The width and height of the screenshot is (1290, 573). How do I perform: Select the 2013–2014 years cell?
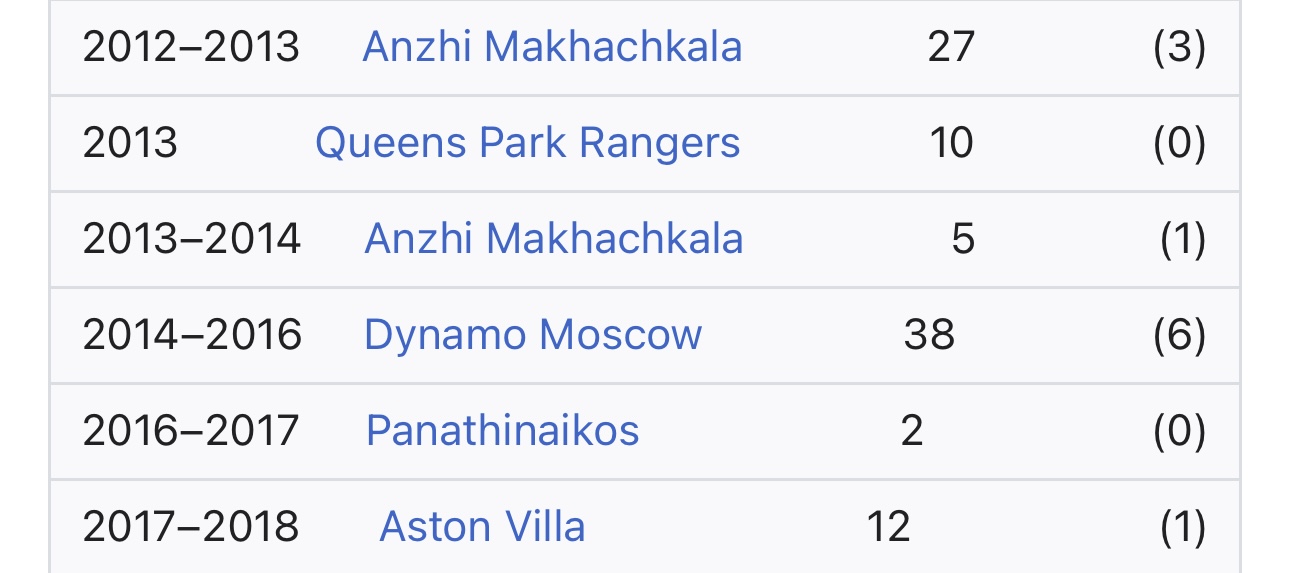(191, 240)
